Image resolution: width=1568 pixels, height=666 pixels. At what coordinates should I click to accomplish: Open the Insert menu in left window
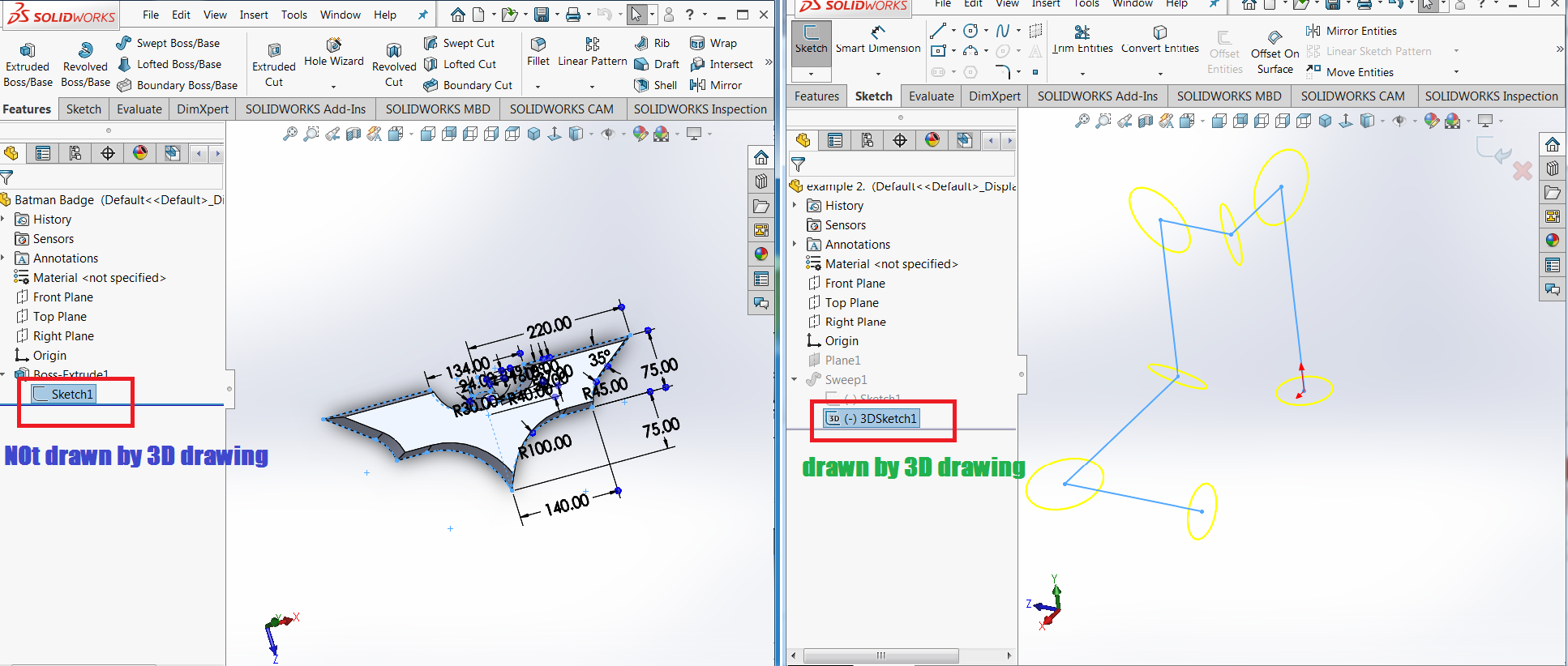click(254, 15)
